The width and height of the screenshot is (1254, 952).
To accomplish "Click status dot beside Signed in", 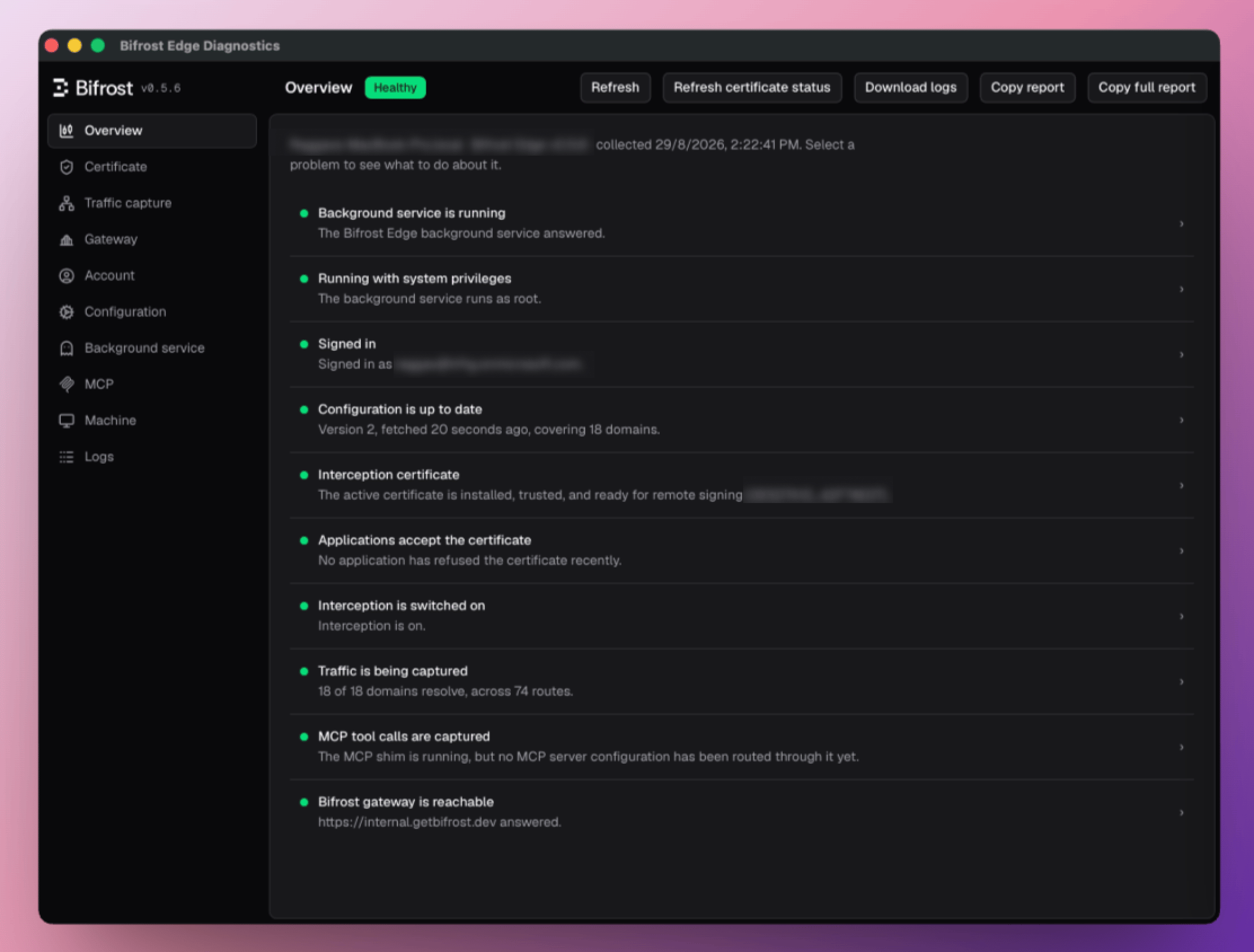I will (x=304, y=344).
